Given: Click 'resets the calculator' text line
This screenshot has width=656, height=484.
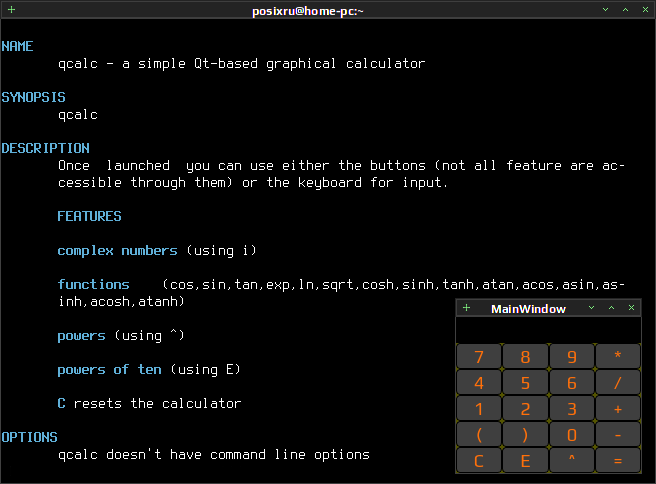Looking at the screenshot, I should point(157,404).
